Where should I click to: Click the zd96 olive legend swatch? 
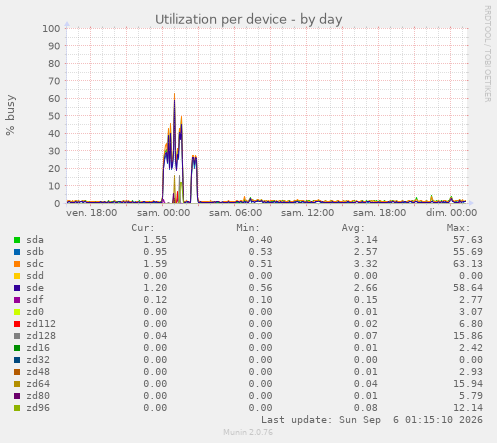point(17,408)
